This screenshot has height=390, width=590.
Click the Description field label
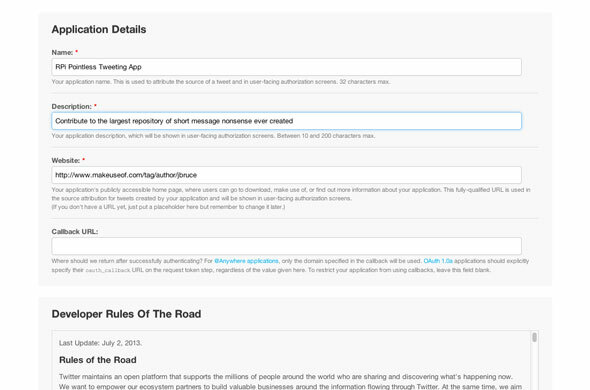[71, 107]
